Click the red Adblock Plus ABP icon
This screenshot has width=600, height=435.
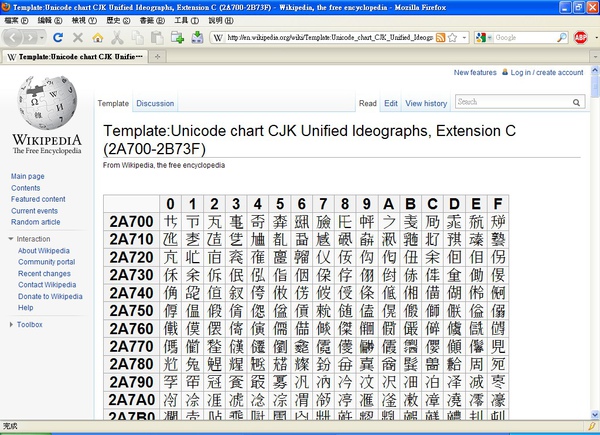tap(580, 37)
